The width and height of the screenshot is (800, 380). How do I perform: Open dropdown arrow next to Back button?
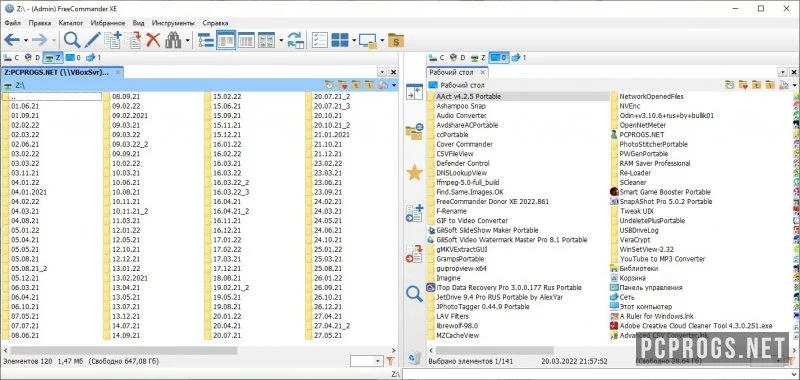[26, 40]
